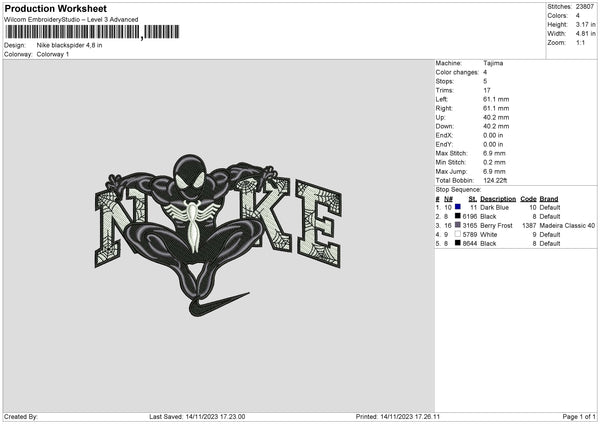This screenshot has width=600, height=424.
Task: Click the Height value 3.17 in
Action: pos(585,24)
